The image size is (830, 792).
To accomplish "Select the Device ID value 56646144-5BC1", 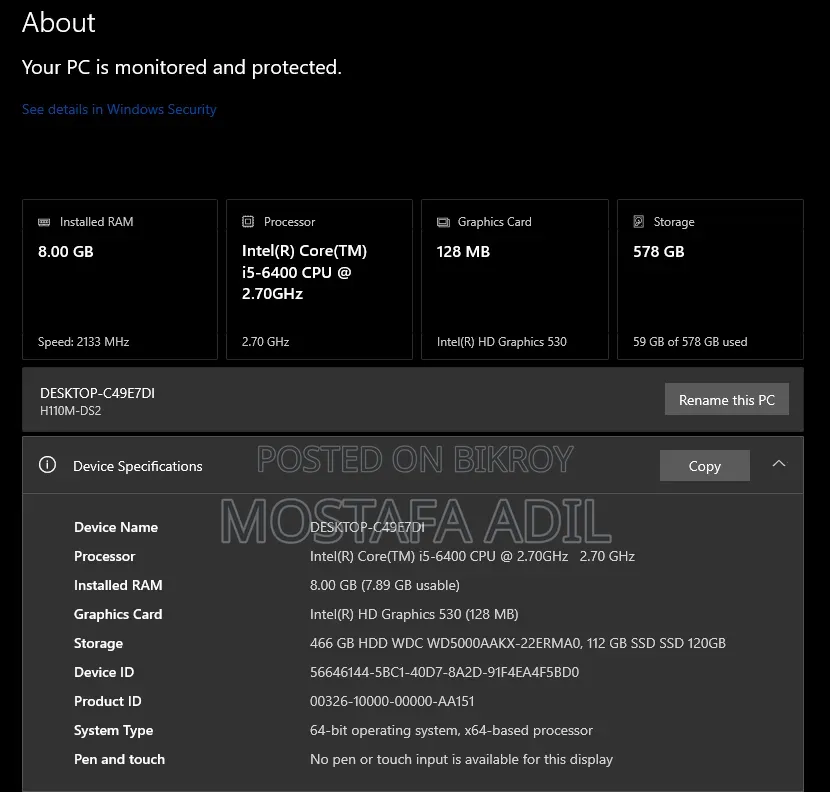I will 444,672.
